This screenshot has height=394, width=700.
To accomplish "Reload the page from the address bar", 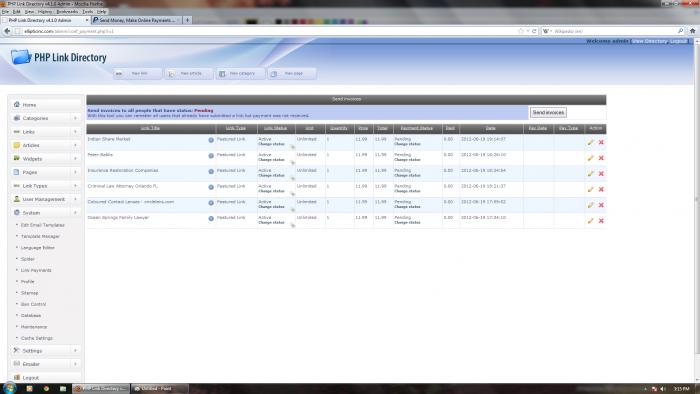I will coord(534,31).
